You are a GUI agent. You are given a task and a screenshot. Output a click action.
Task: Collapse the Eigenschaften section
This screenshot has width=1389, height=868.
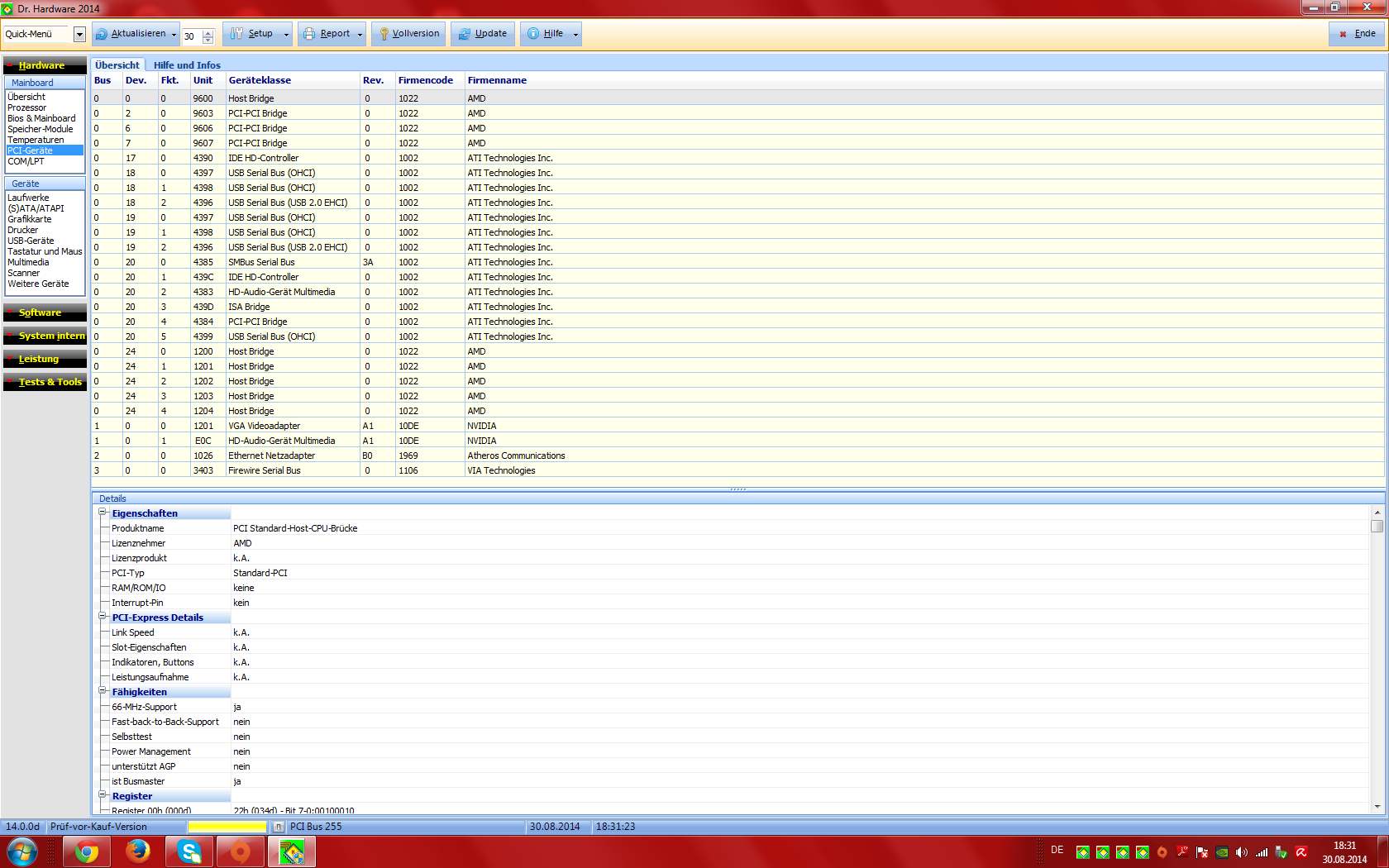click(x=103, y=513)
